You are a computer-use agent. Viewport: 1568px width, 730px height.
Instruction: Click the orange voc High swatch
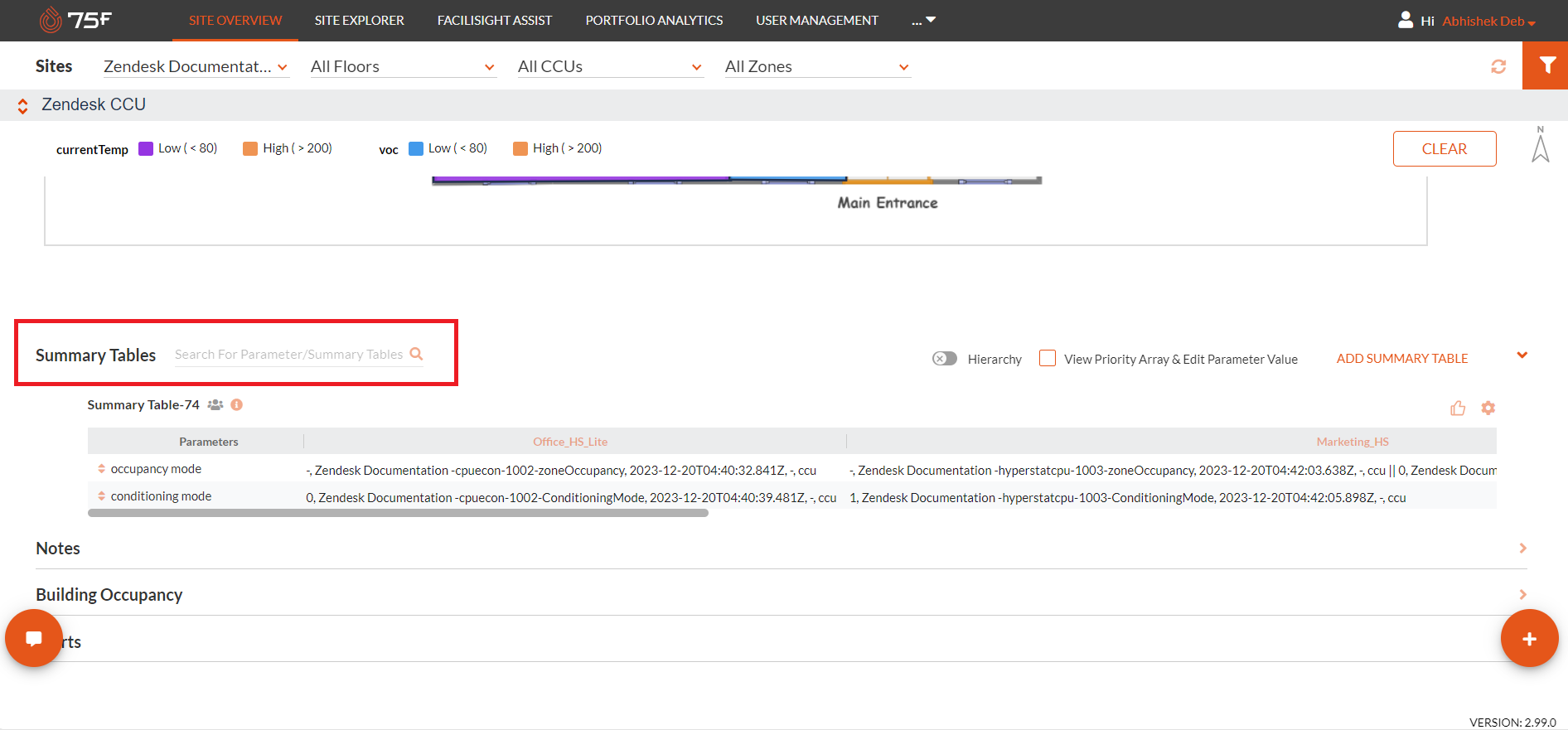520,148
